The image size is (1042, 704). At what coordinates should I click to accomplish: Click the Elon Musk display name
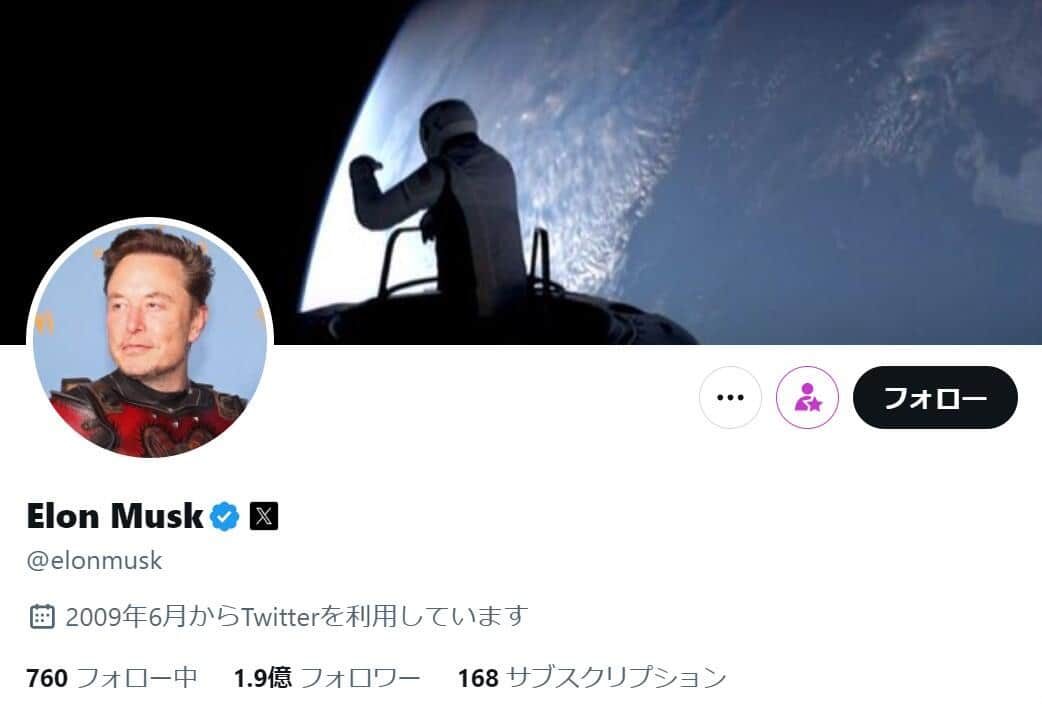pos(115,516)
